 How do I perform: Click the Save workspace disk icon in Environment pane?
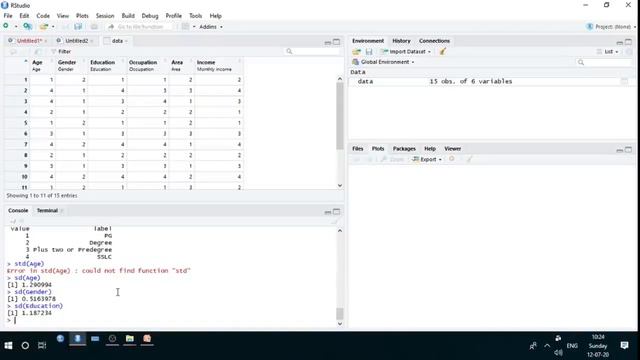click(x=369, y=52)
